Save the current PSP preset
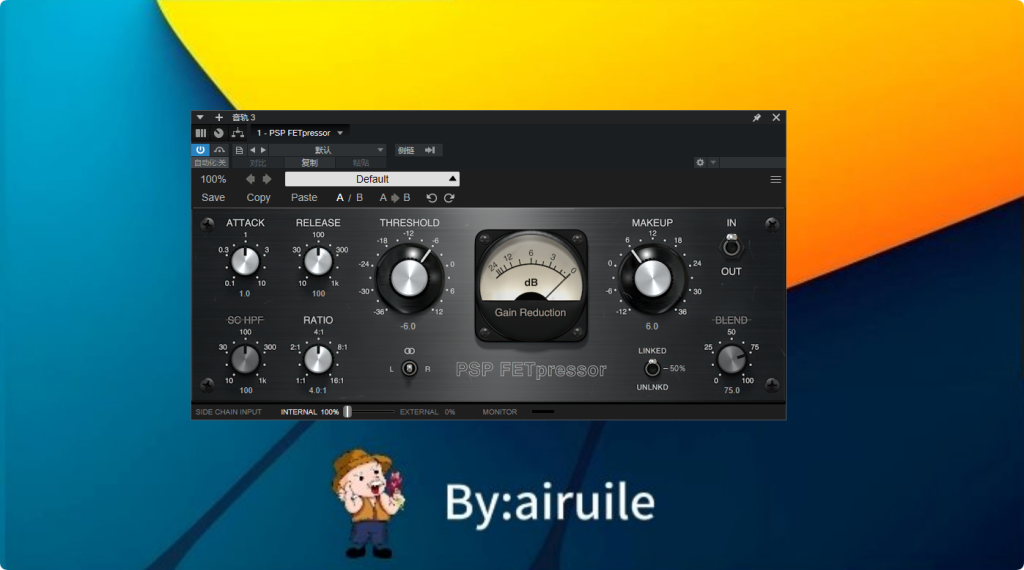The height and width of the screenshot is (570, 1024). pyautogui.click(x=213, y=198)
